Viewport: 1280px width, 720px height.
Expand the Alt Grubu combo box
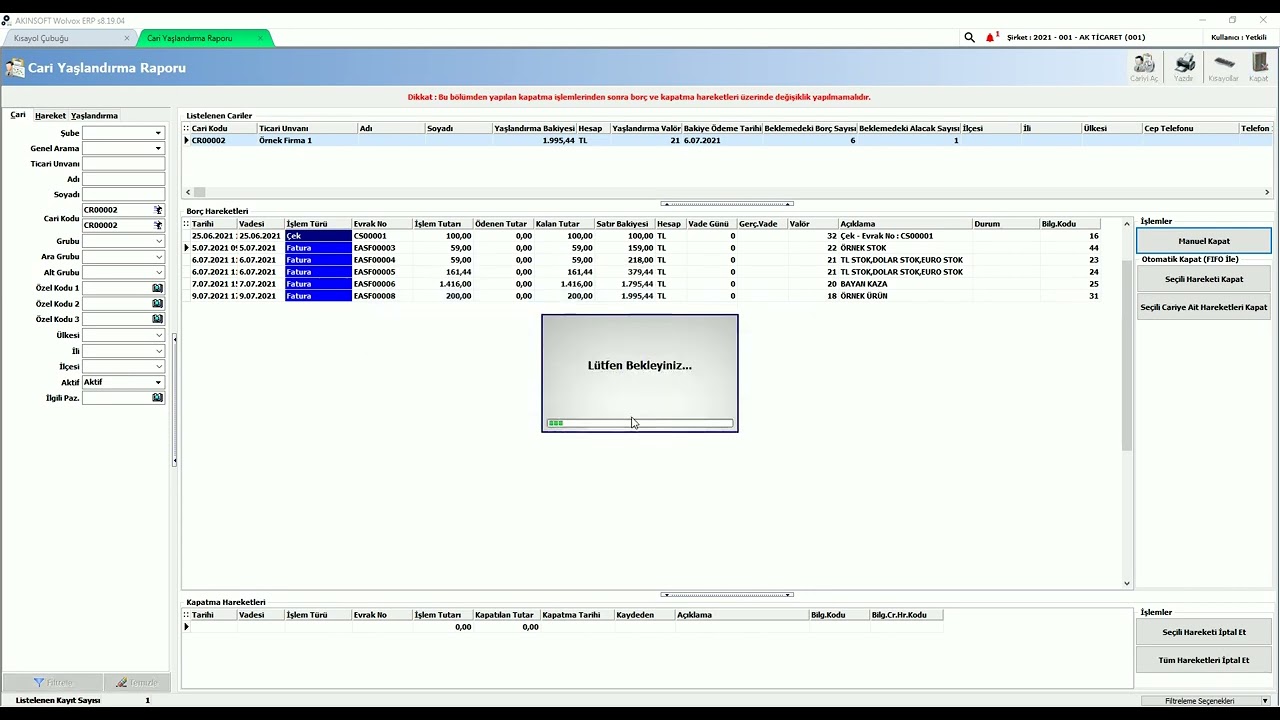[158, 272]
